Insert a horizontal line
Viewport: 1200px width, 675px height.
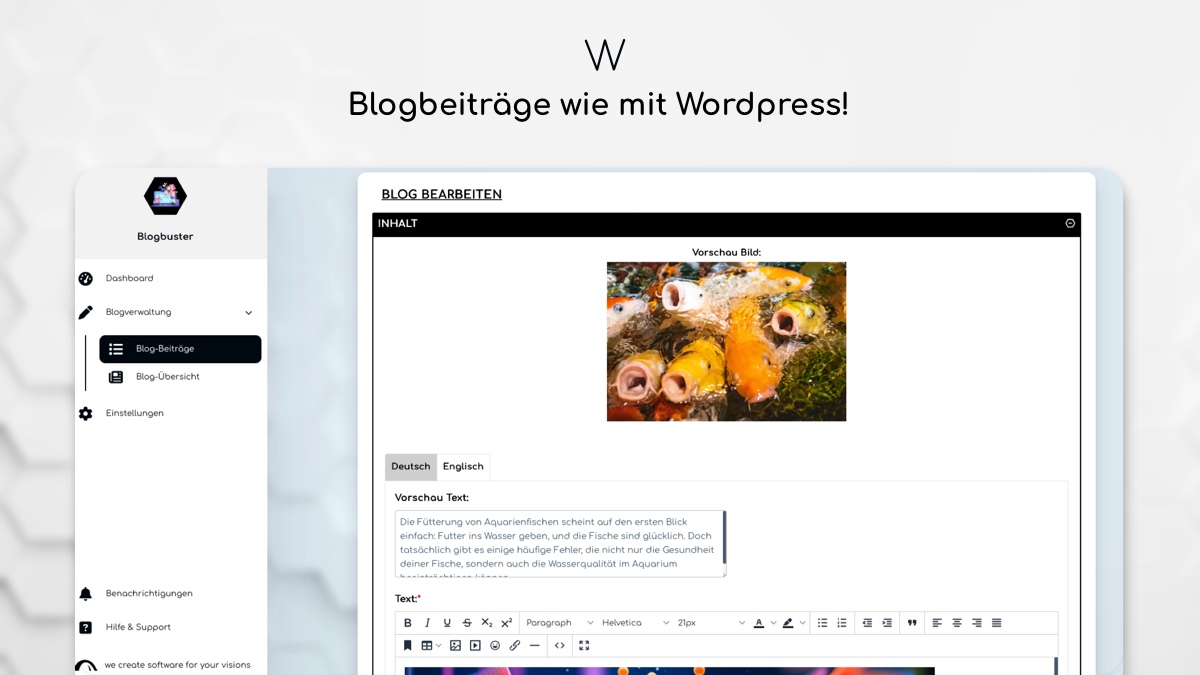click(x=534, y=645)
